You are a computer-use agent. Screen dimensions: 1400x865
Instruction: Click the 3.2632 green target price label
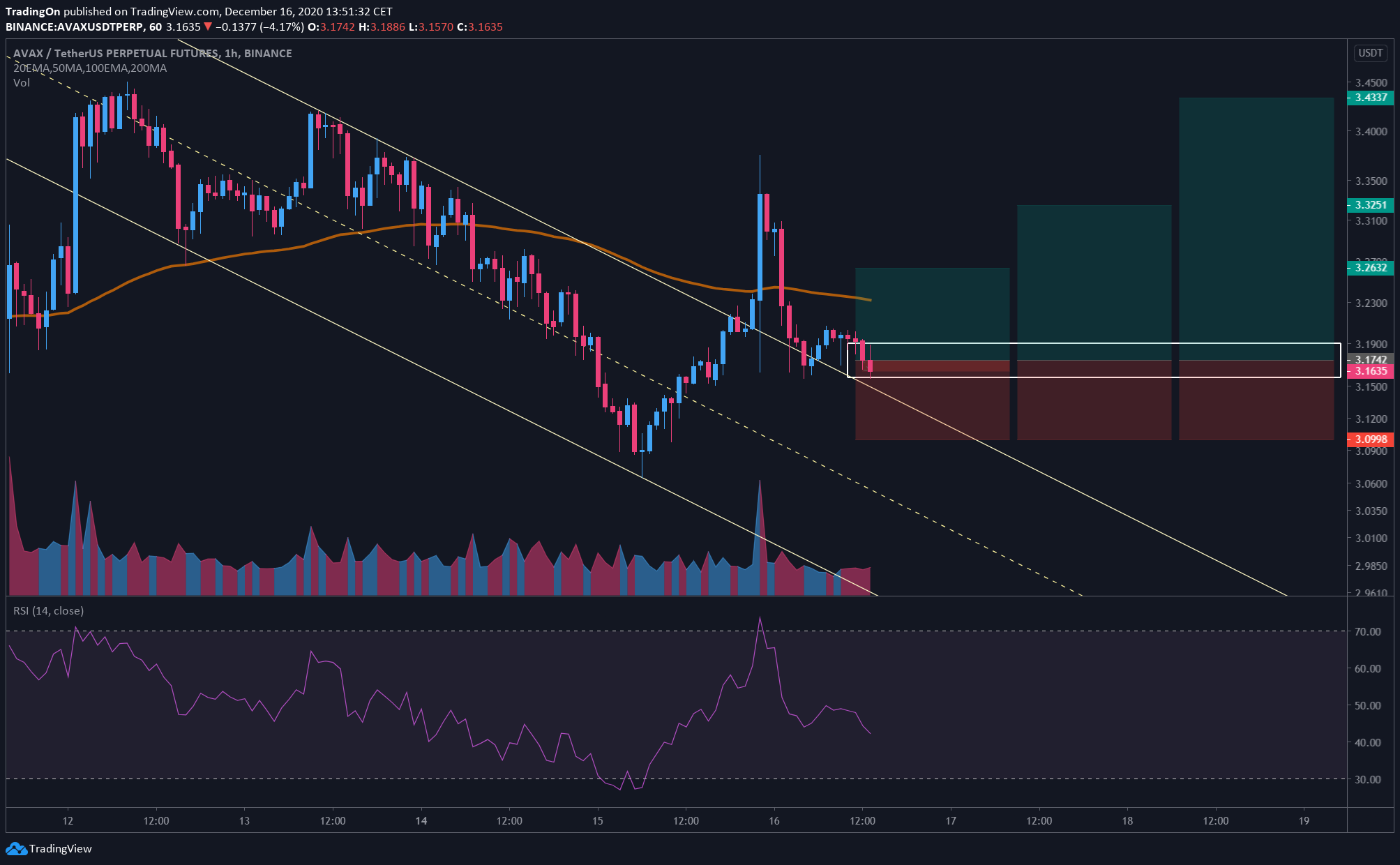coord(1370,268)
